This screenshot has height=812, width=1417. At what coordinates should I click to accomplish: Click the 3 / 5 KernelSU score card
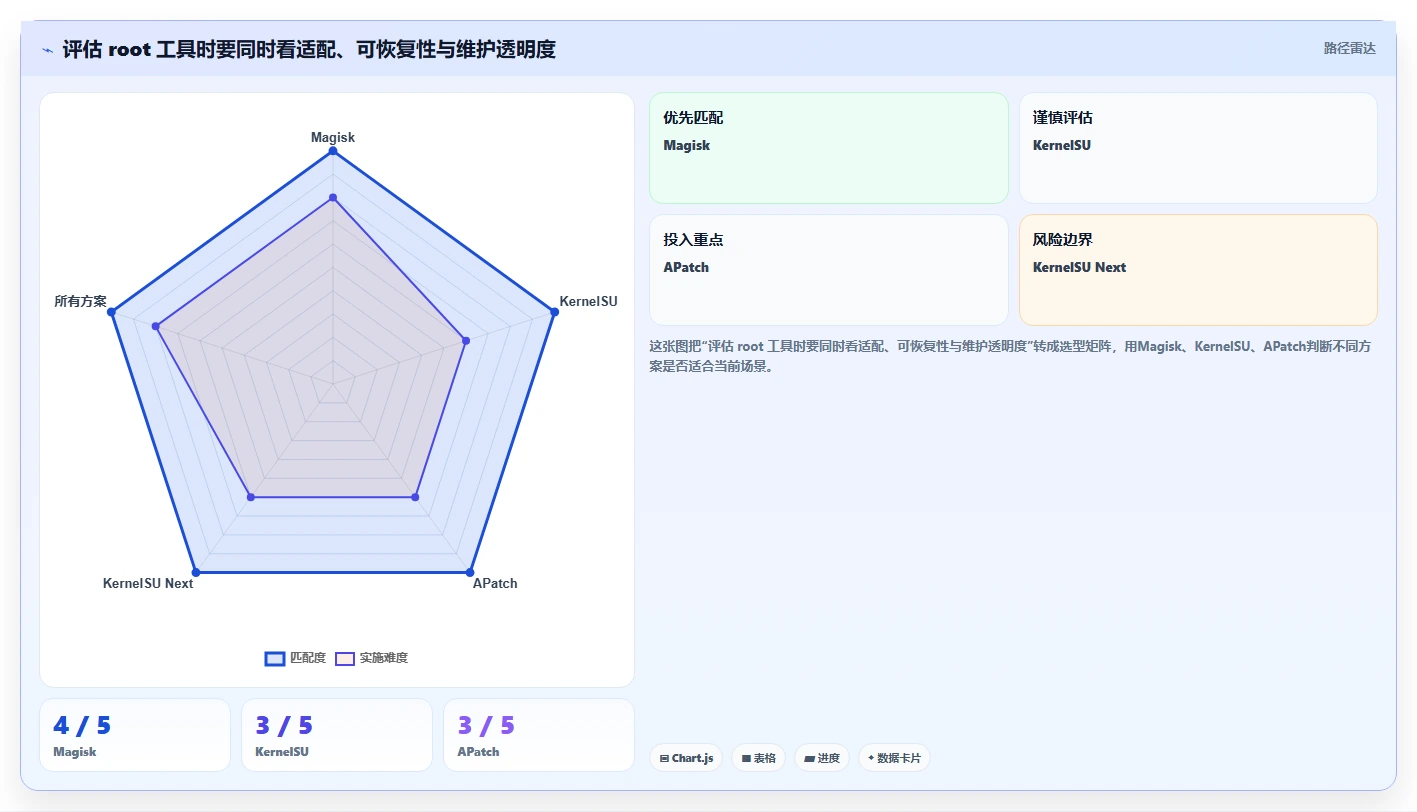[x=337, y=735]
